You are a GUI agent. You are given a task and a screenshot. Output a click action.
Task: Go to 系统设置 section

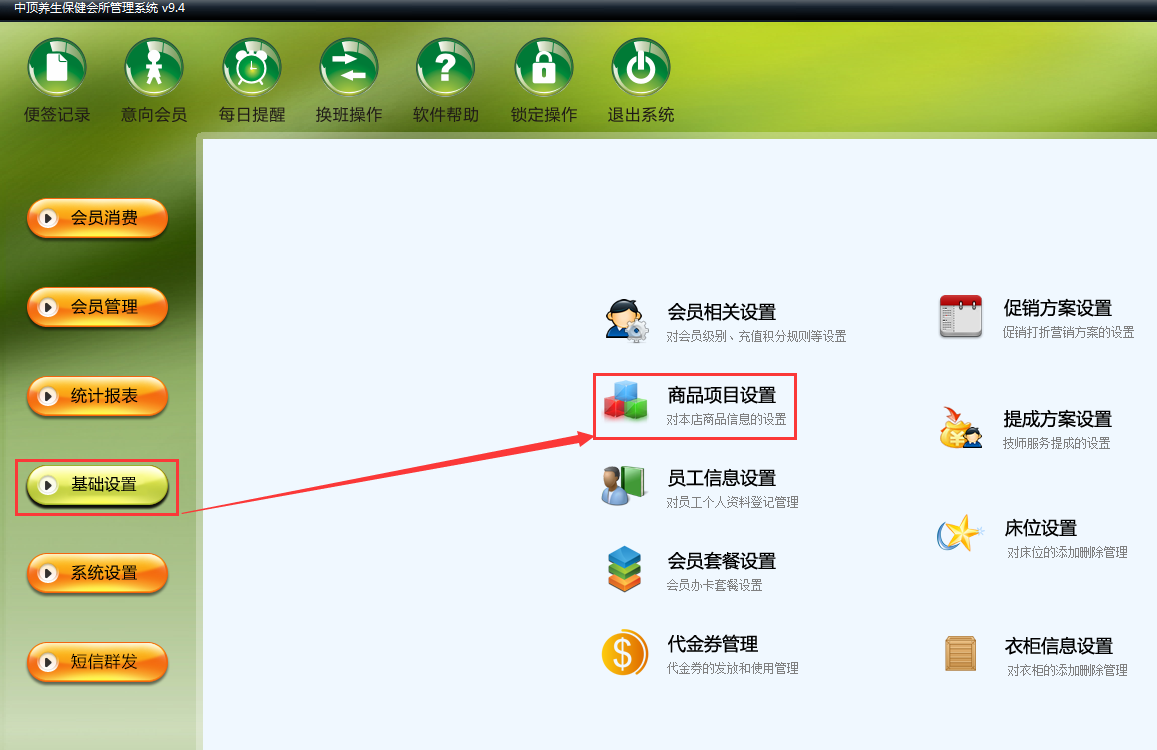pos(97,574)
